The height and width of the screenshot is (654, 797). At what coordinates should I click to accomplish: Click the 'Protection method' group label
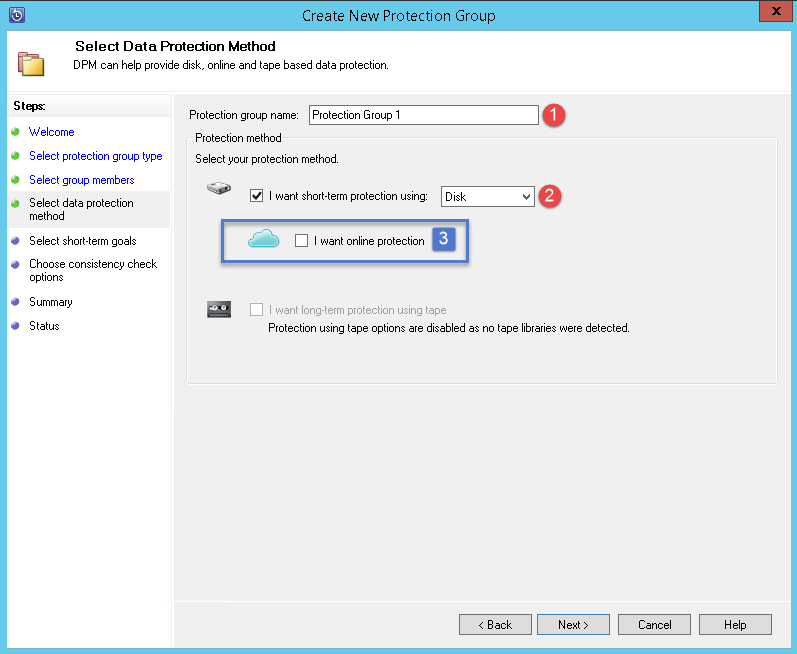point(238,138)
